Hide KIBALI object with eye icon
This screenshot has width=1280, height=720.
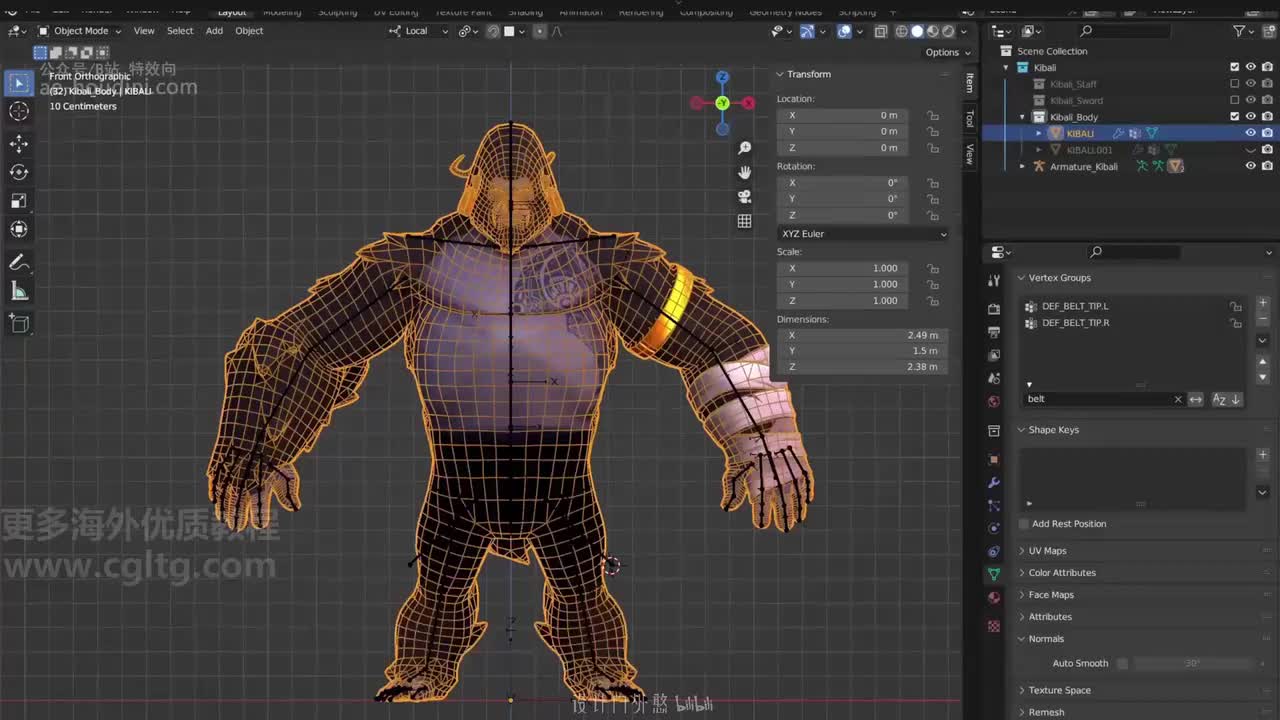(x=1250, y=133)
